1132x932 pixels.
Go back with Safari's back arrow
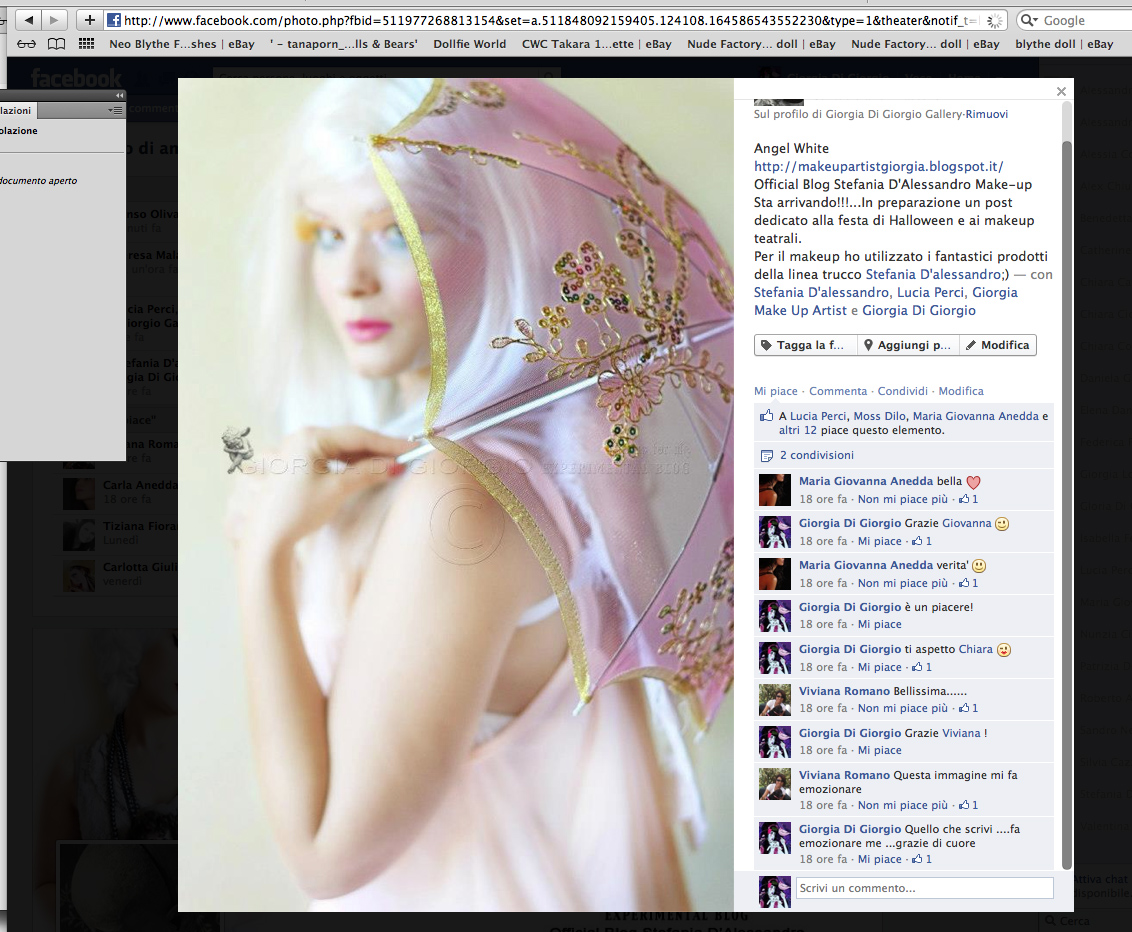tap(29, 20)
